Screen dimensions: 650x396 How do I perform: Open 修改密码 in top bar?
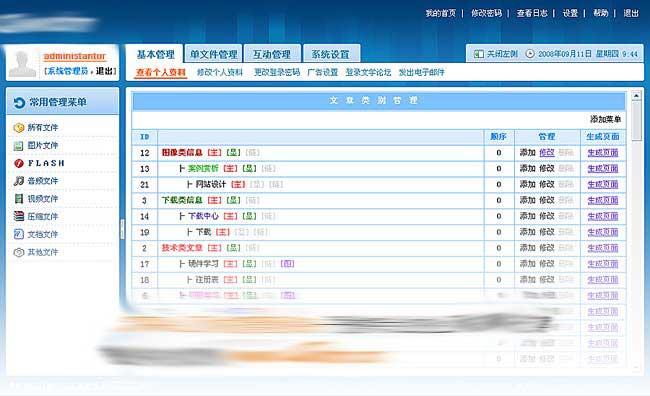(x=486, y=13)
